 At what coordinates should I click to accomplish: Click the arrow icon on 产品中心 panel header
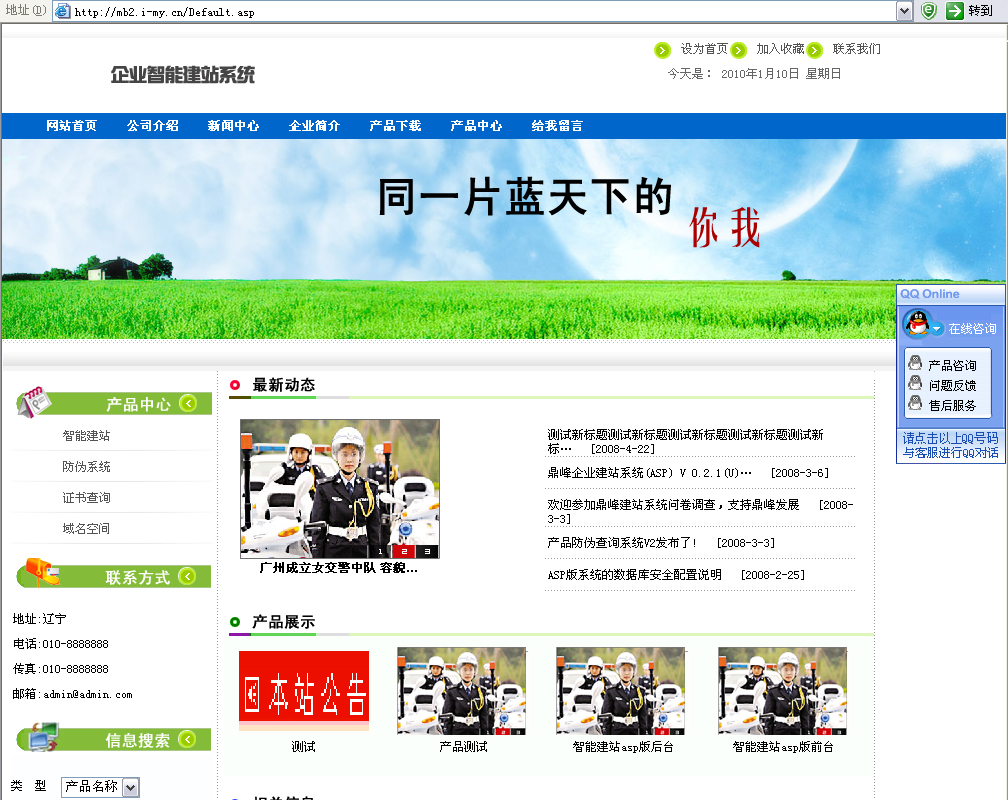pos(191,403)
